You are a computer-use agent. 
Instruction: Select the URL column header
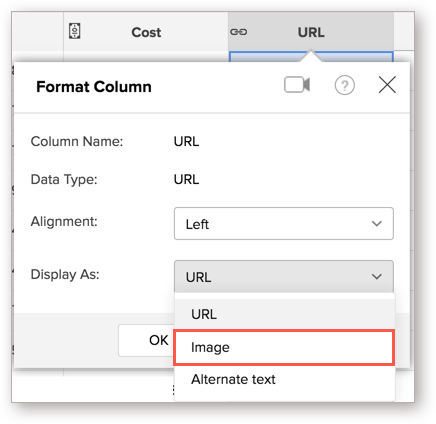[311, 32]
